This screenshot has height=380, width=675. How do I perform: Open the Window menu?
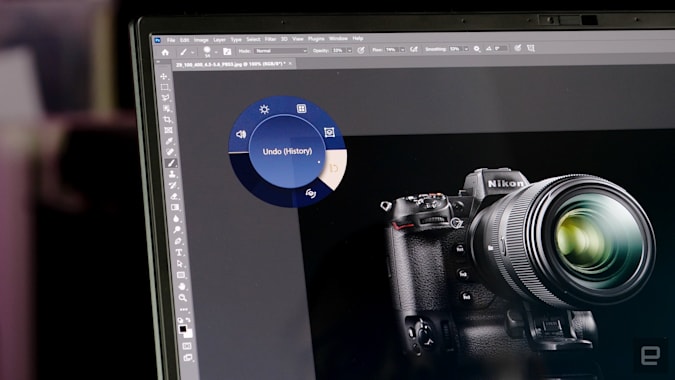click(338, 38)
